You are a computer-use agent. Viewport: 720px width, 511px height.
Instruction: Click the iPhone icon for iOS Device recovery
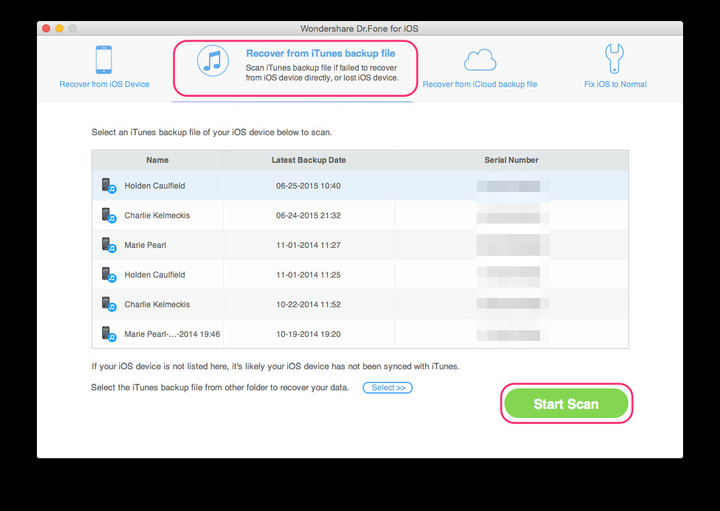pyautogui.click(x=104, y=60)
